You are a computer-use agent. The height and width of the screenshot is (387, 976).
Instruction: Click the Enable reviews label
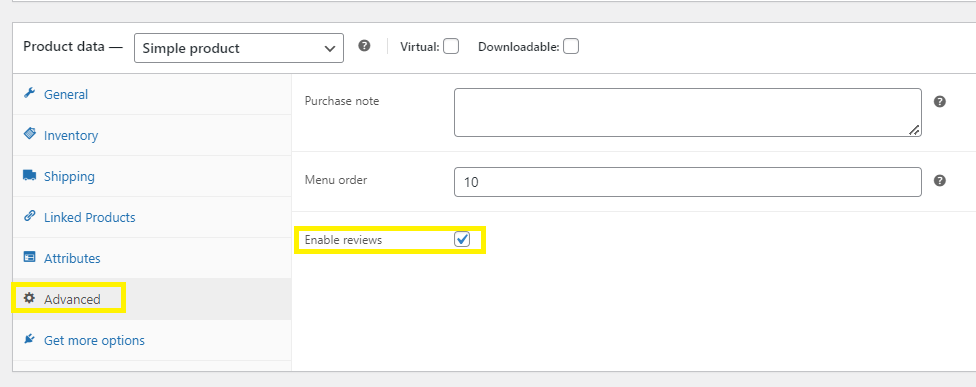click(343, 240)
